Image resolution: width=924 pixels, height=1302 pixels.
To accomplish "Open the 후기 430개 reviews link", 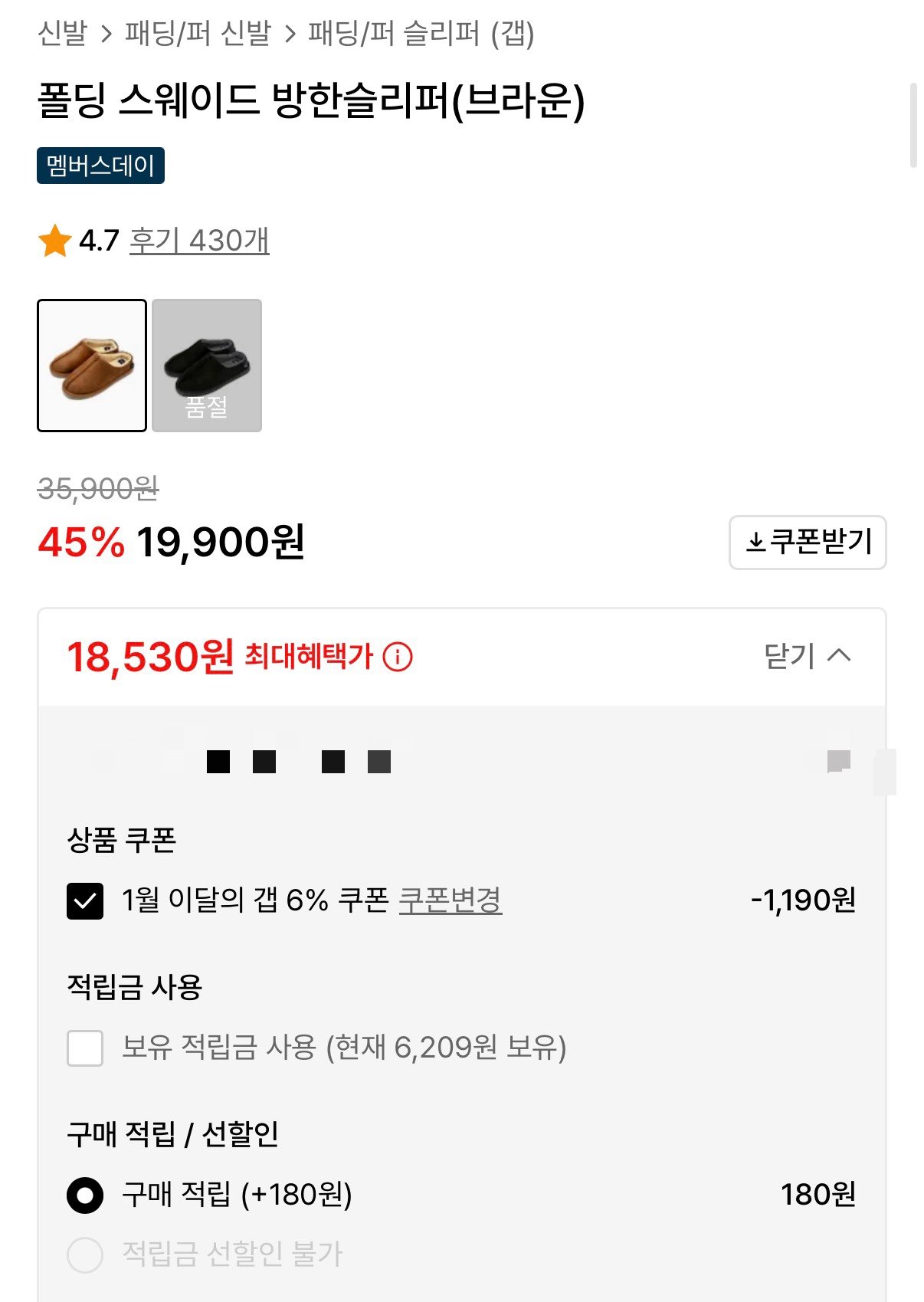I will [x=199, y=241].
